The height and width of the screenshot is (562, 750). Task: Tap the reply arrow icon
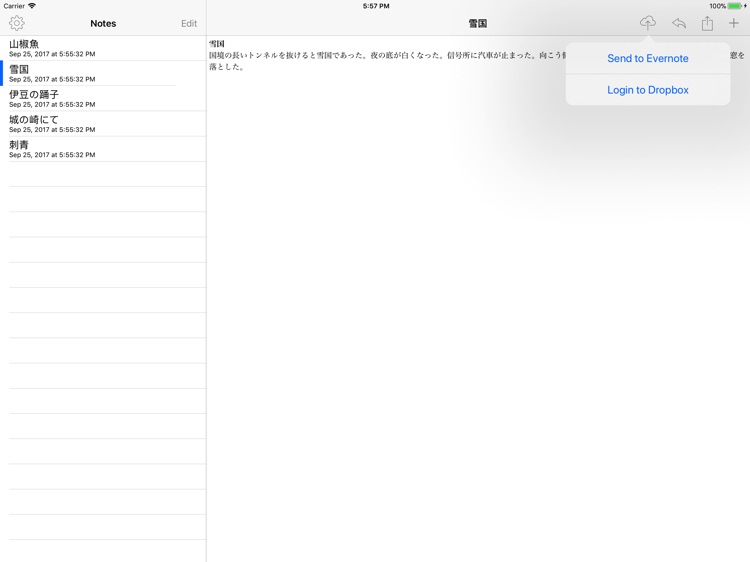(x=679, y=23)
